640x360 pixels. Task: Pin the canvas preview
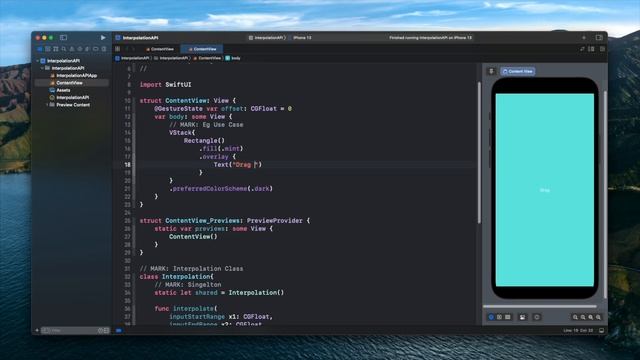coord(491,71)
